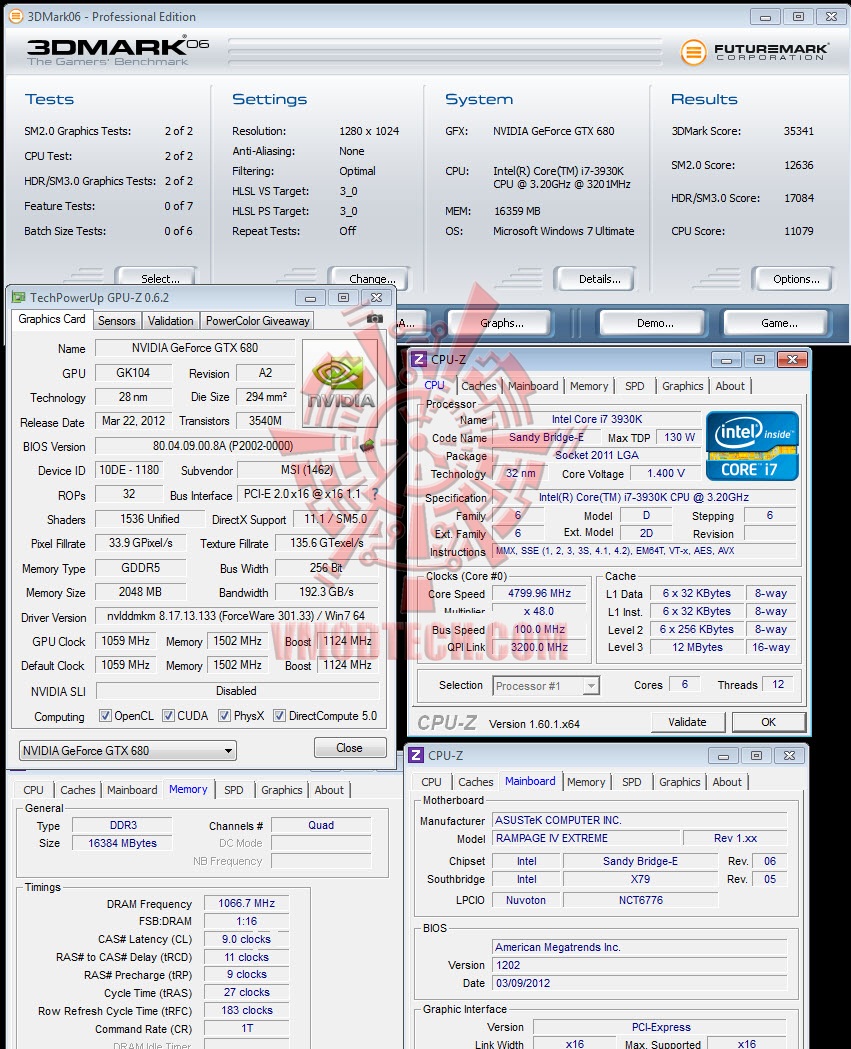Click the Memory Size 2048 MB value
The width and height of the screenshot is (851, 1049).
pos(140,592)
